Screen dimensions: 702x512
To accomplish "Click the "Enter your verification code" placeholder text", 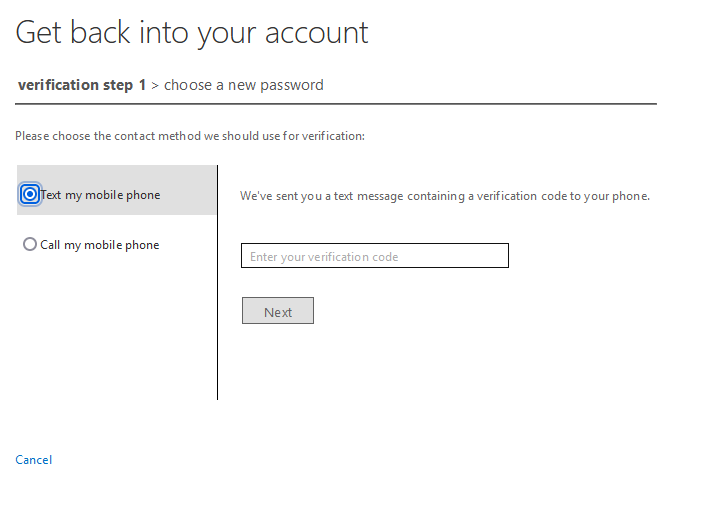I will 324,257.
